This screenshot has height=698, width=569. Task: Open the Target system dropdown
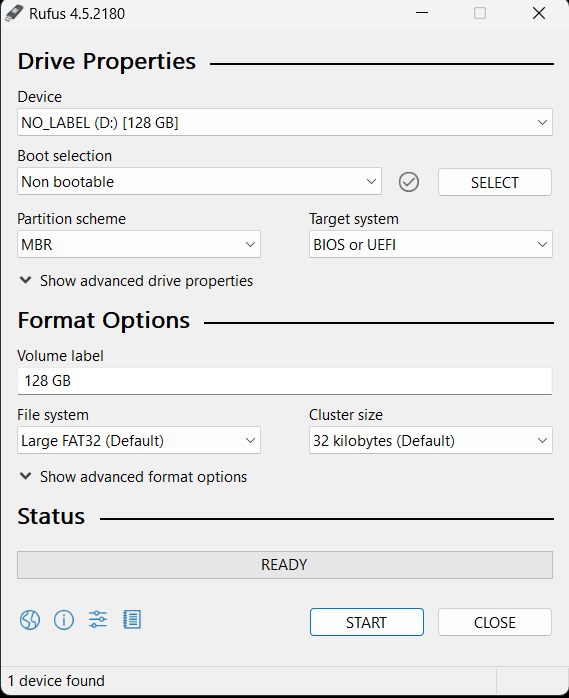click(x=431, y=244)
